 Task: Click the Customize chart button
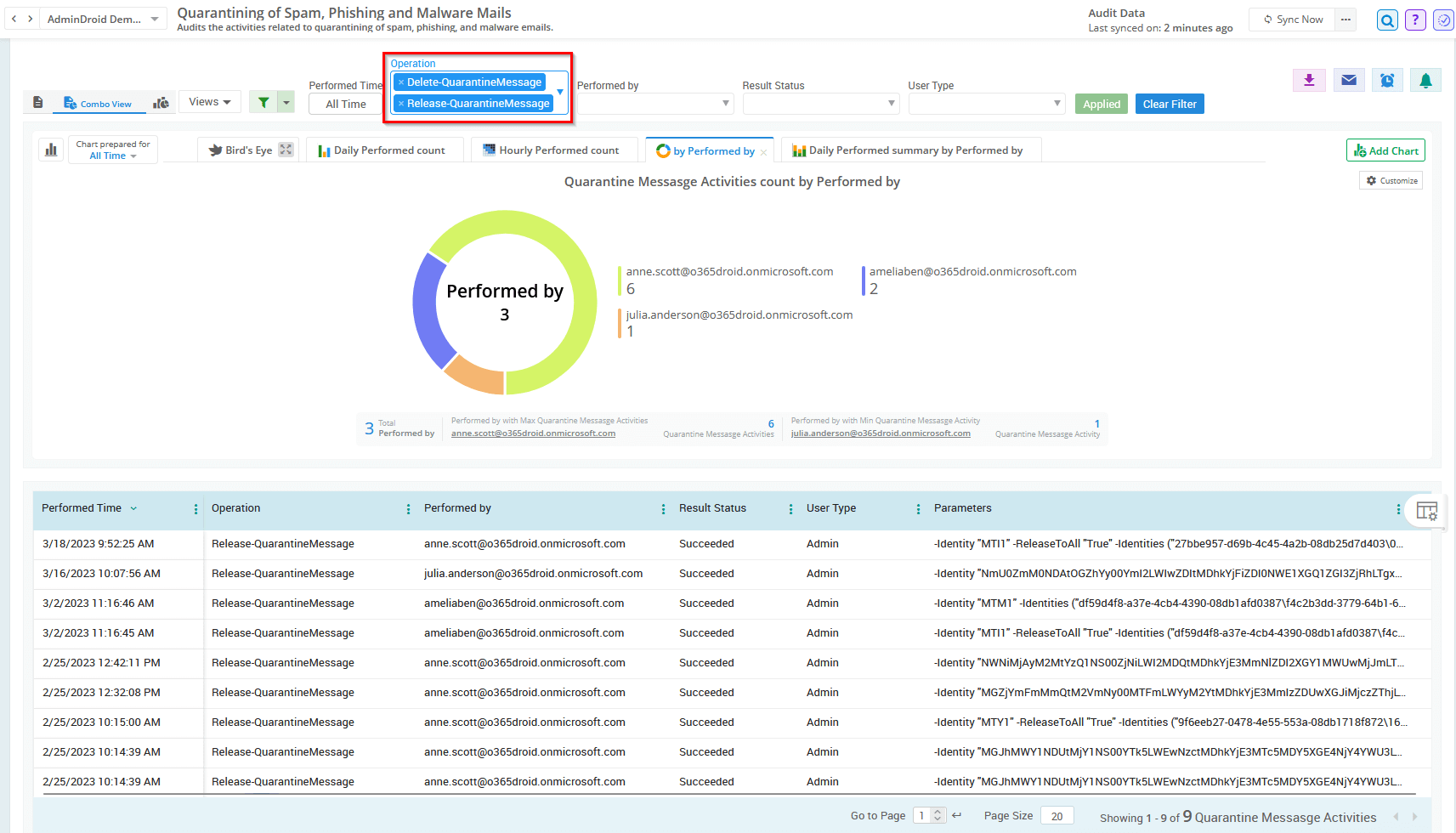(1391, 180)
